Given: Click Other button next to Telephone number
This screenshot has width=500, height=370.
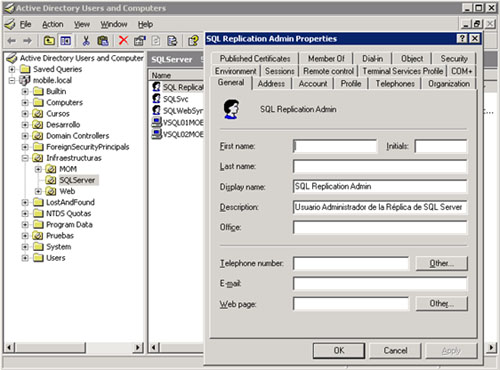Looking at the screenshot, I should tap(441, 263).
